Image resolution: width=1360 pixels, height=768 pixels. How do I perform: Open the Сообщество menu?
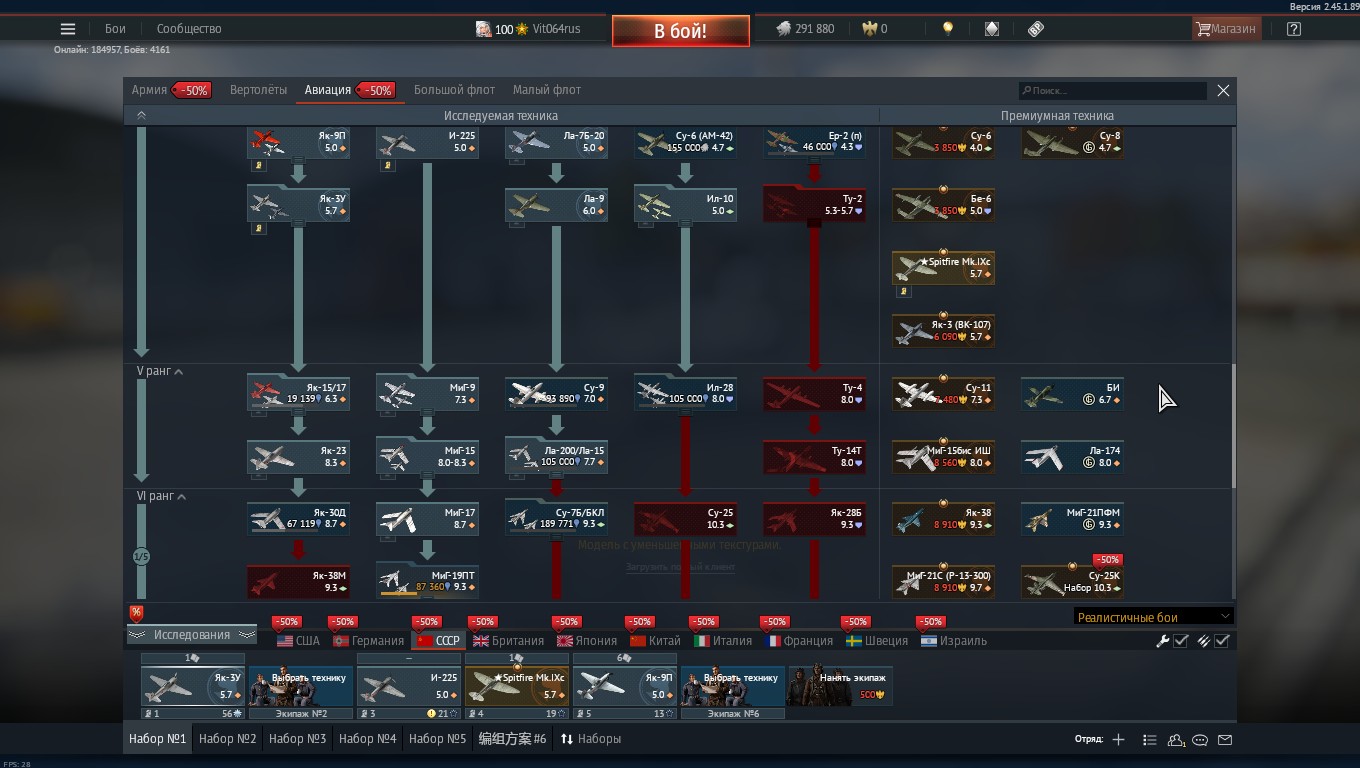[189, 29]
